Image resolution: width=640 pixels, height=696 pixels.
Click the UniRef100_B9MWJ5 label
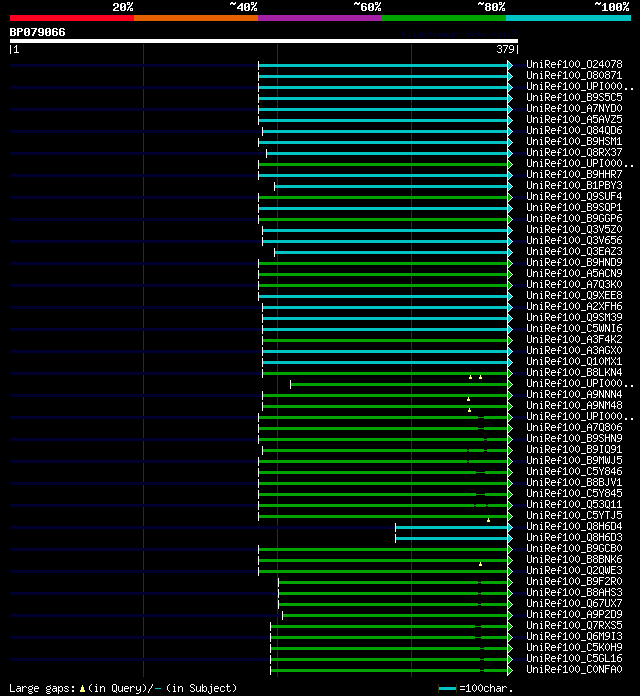[x=574, y=461]
